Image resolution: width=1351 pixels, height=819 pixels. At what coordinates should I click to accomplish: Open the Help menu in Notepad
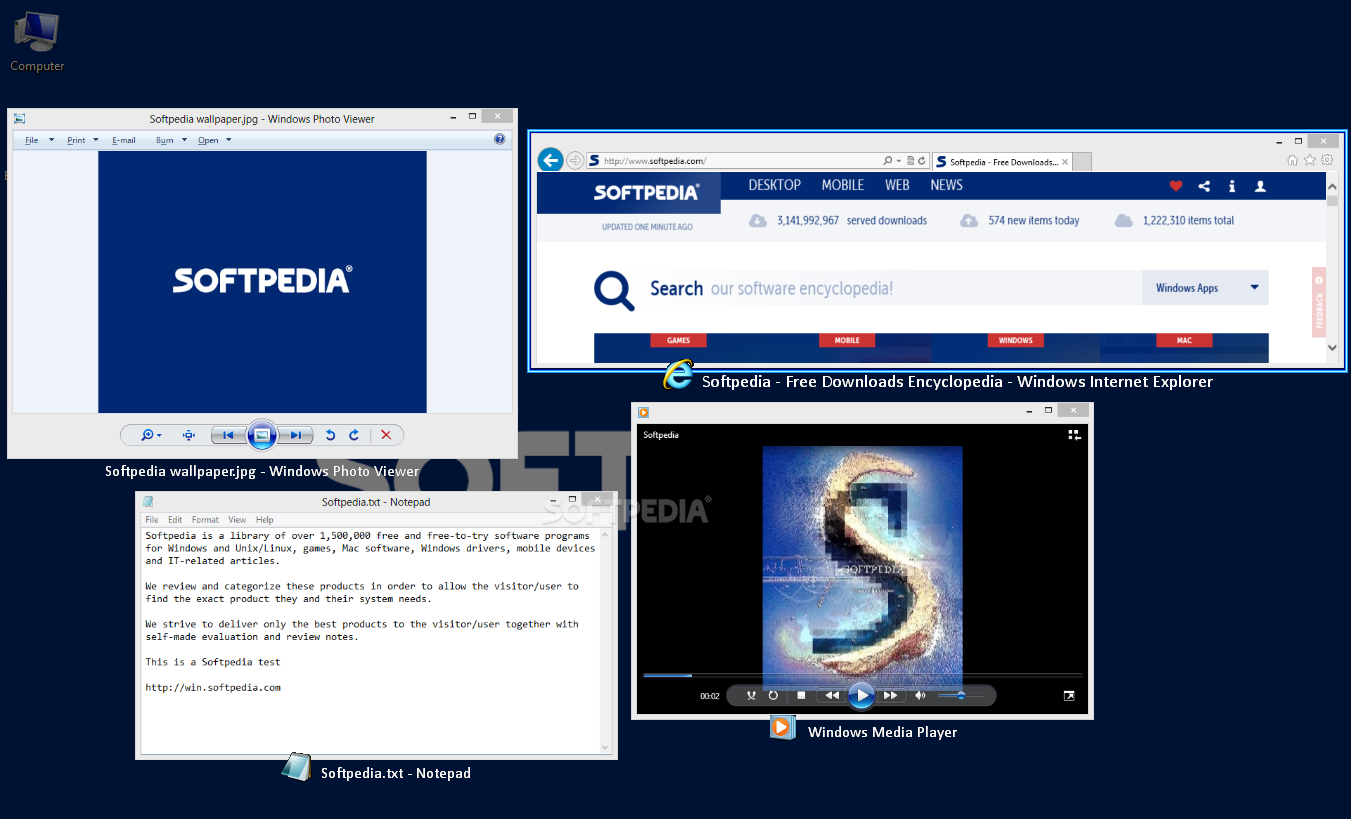point(264,520)
